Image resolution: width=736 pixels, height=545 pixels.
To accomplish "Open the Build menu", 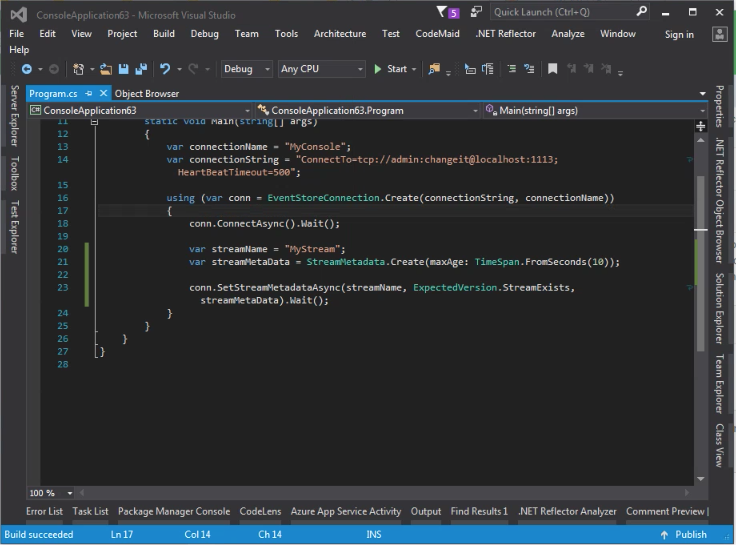I will point(164,34).
